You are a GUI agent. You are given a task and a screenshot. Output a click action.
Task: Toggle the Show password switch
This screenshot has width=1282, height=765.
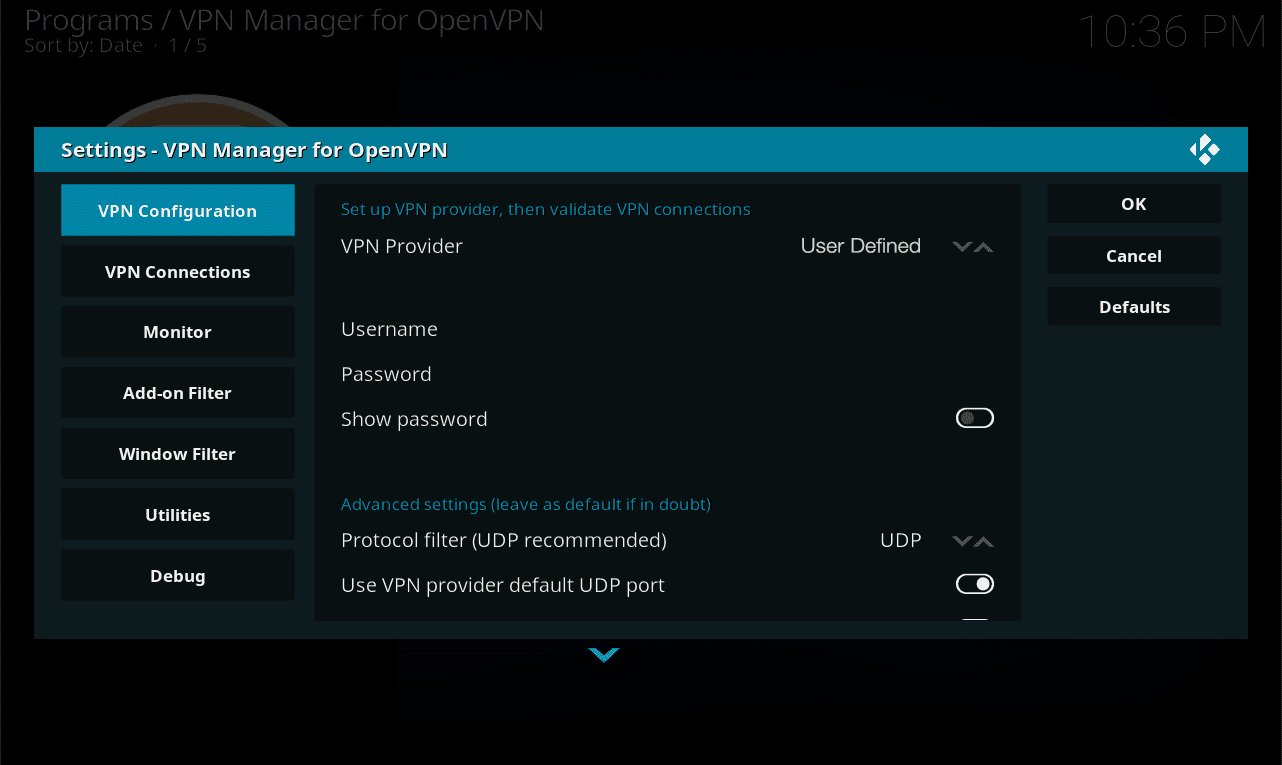point(974,419)
